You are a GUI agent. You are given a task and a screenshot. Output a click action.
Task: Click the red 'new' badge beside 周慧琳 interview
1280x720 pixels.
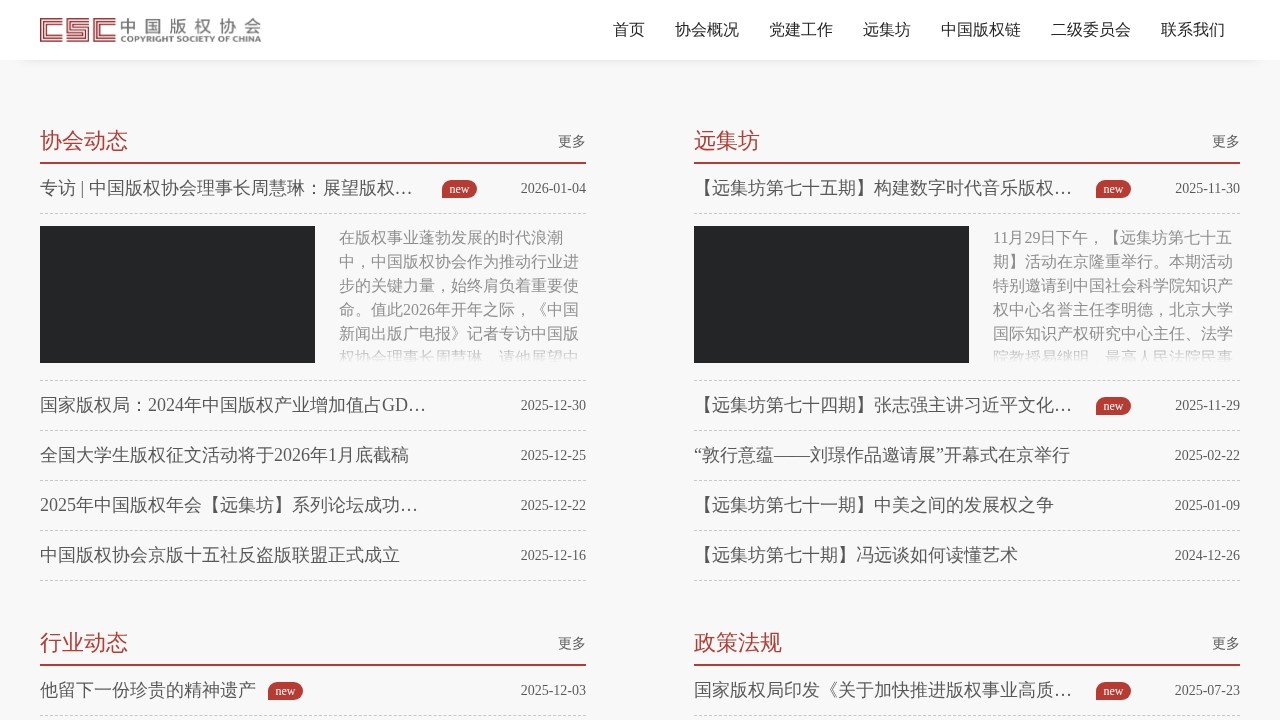pyautogui.click(x=459, y=189)
